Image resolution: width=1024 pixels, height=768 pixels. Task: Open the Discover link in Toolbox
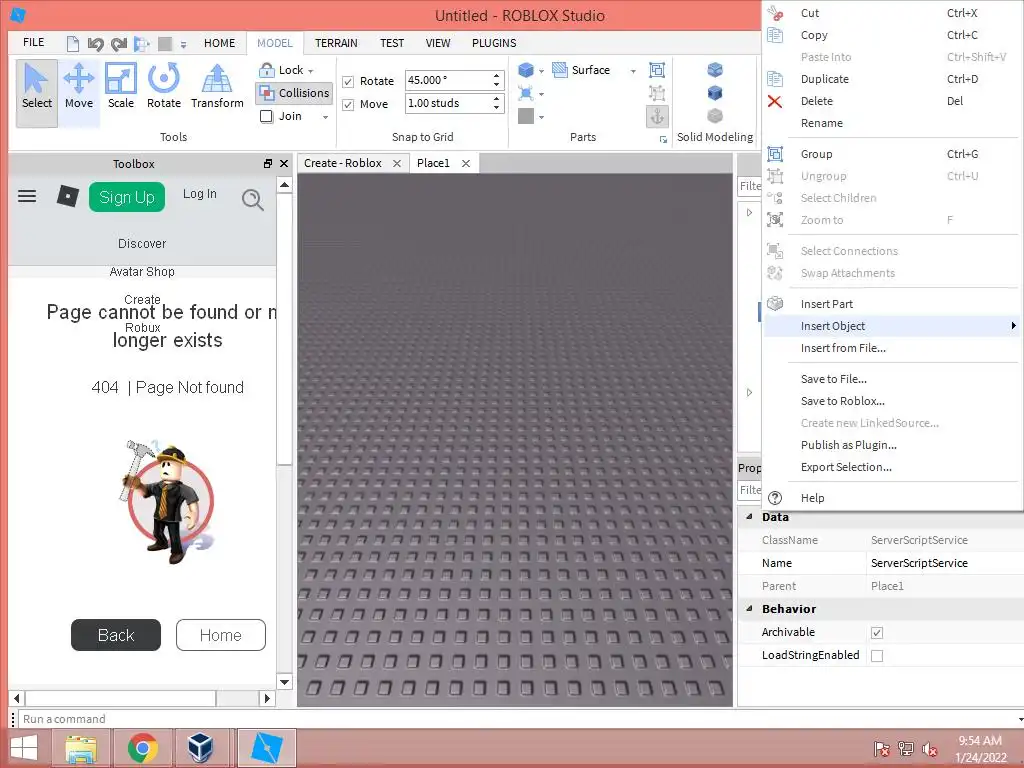pos(142,244)
